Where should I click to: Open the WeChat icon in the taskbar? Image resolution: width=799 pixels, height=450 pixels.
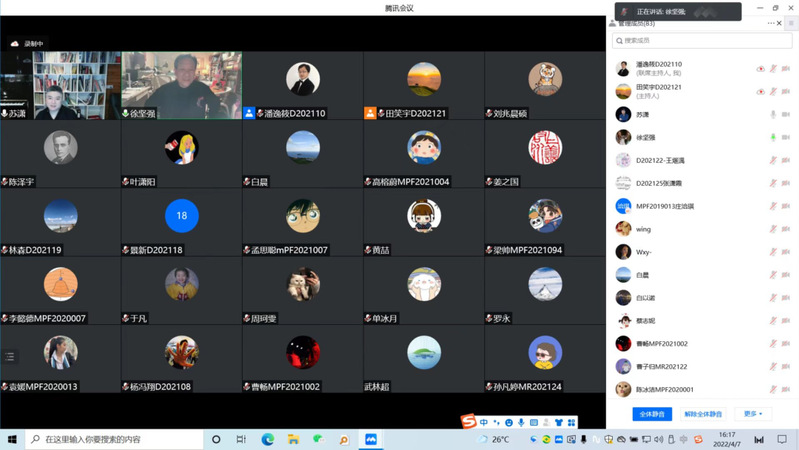point(318,439)
